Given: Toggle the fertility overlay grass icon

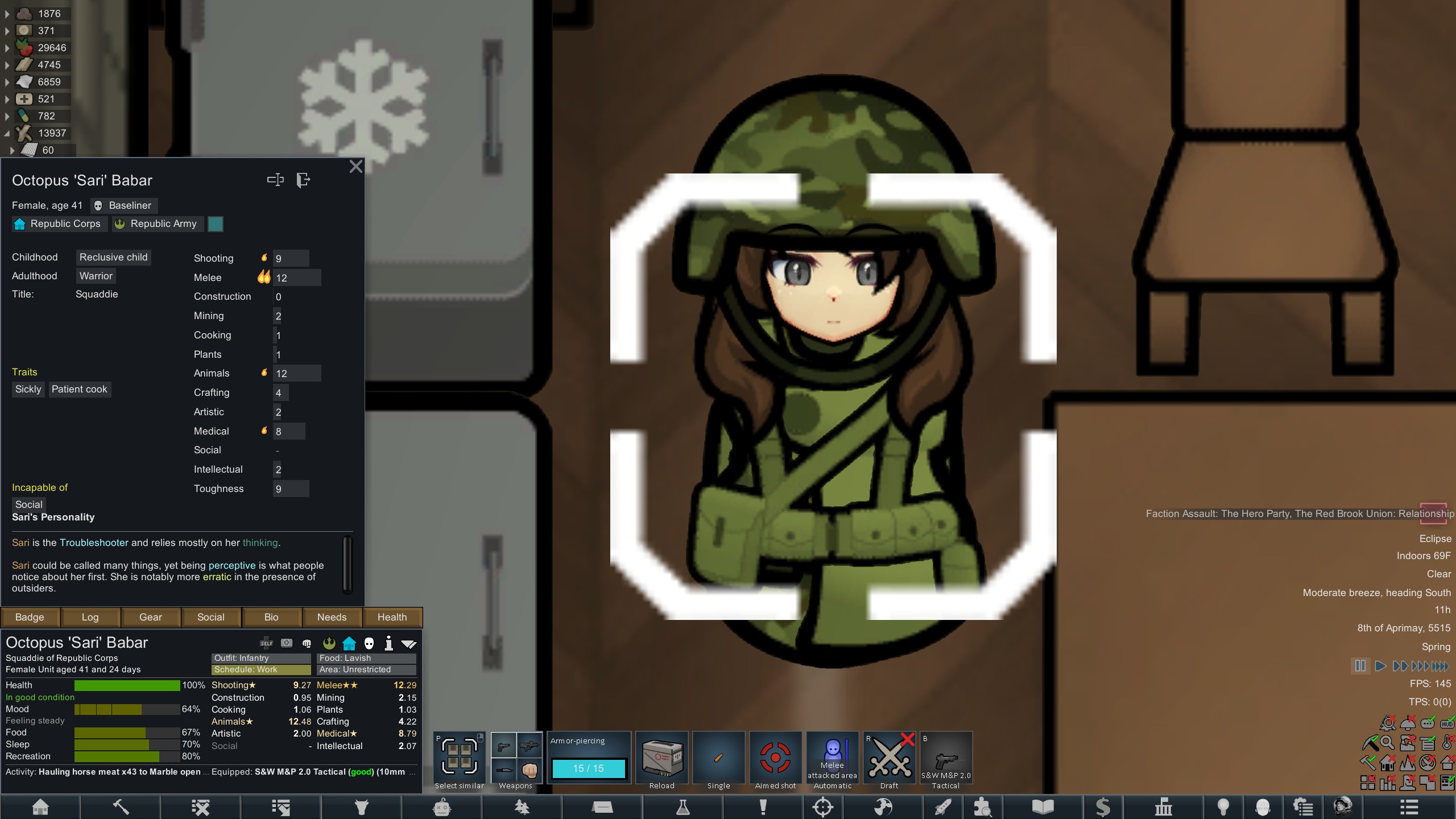Looking at the screenshot, I should 1408,763.
